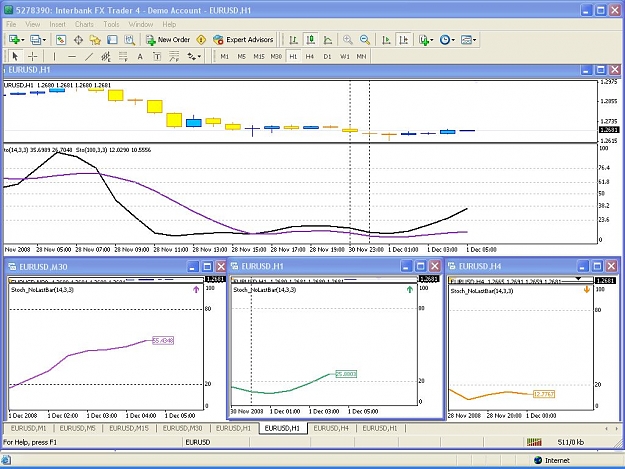Viewport: 625px width, 469px height.
Task: Switch to the EURUSD,M1 chart tab
Action: pos(28,428)
